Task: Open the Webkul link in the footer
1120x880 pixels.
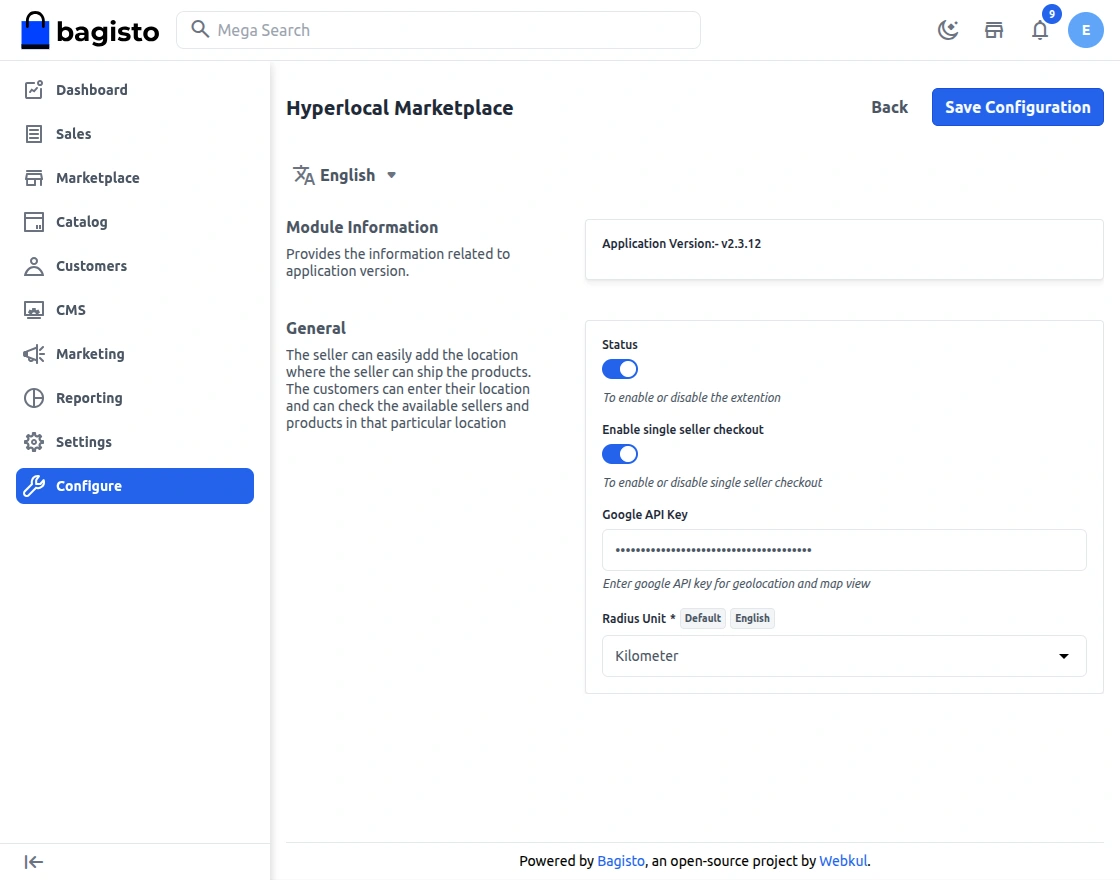Action: [843, 861]
